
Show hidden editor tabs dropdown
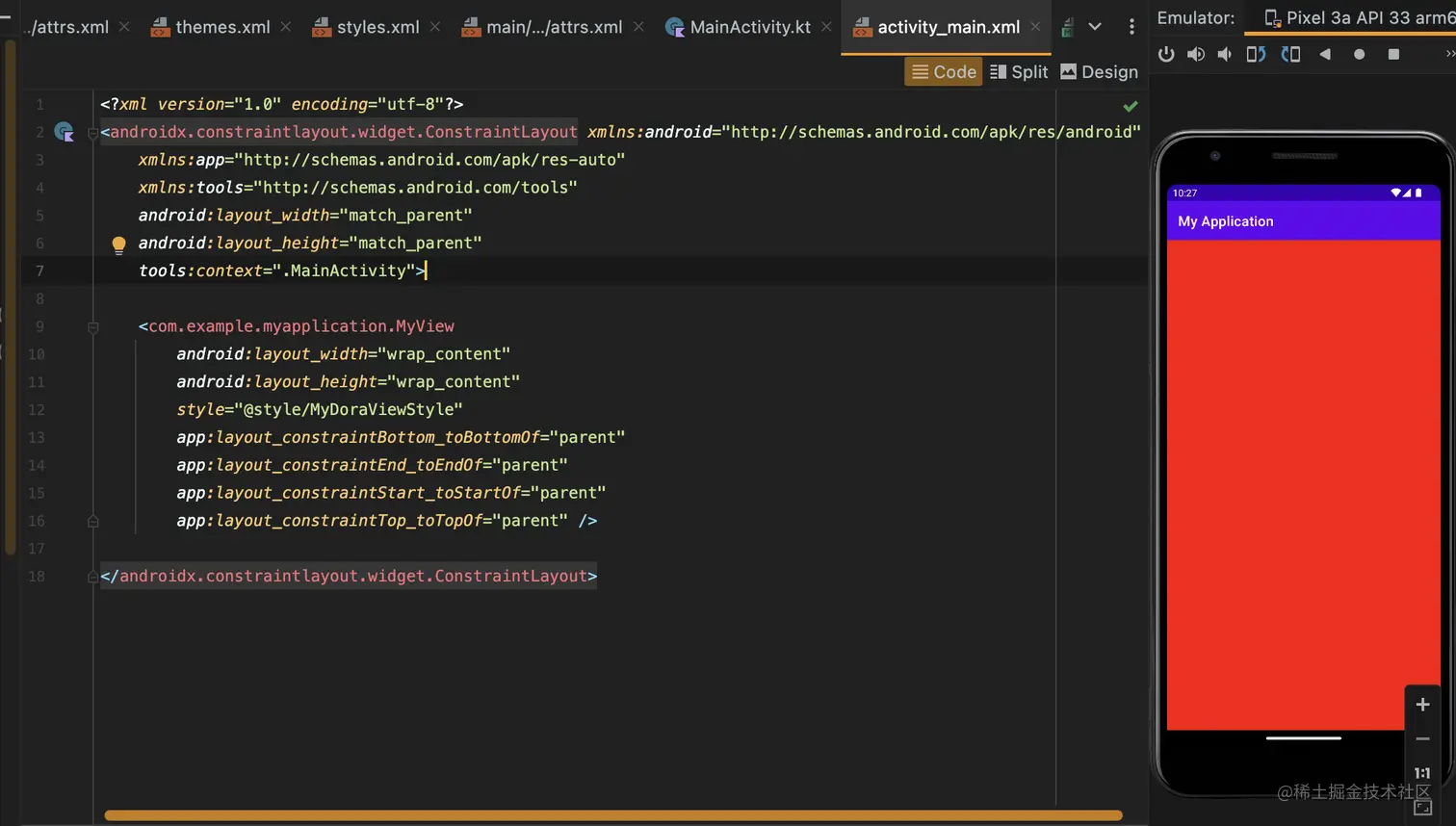[x=1095, y=27]
